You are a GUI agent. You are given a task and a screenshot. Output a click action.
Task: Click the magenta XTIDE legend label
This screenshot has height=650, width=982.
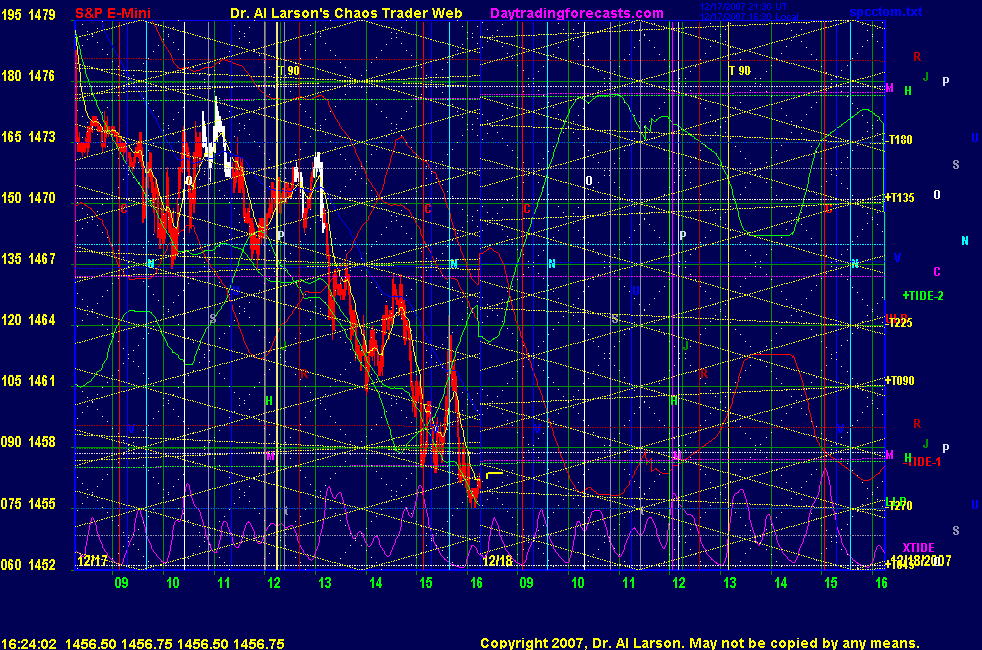[918, 547]
